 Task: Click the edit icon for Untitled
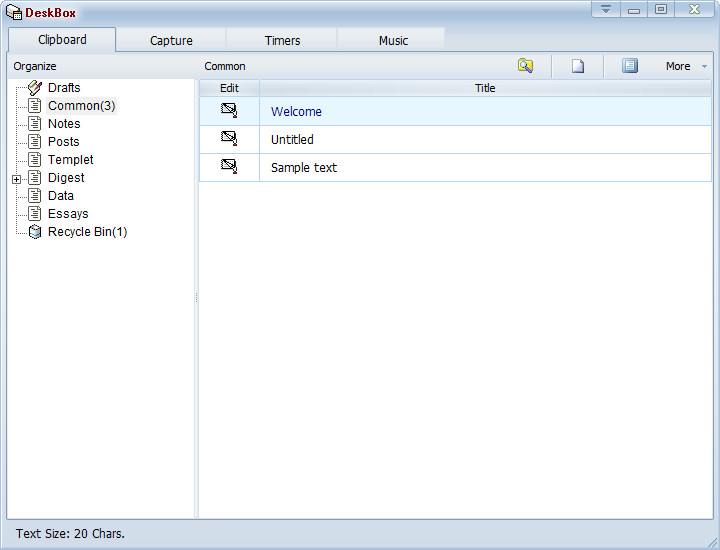pyautogui.click(x=229, y=139)
